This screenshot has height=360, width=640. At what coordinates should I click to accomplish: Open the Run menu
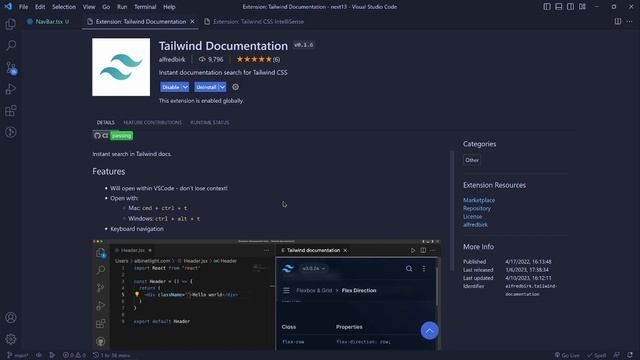(122, 7)
